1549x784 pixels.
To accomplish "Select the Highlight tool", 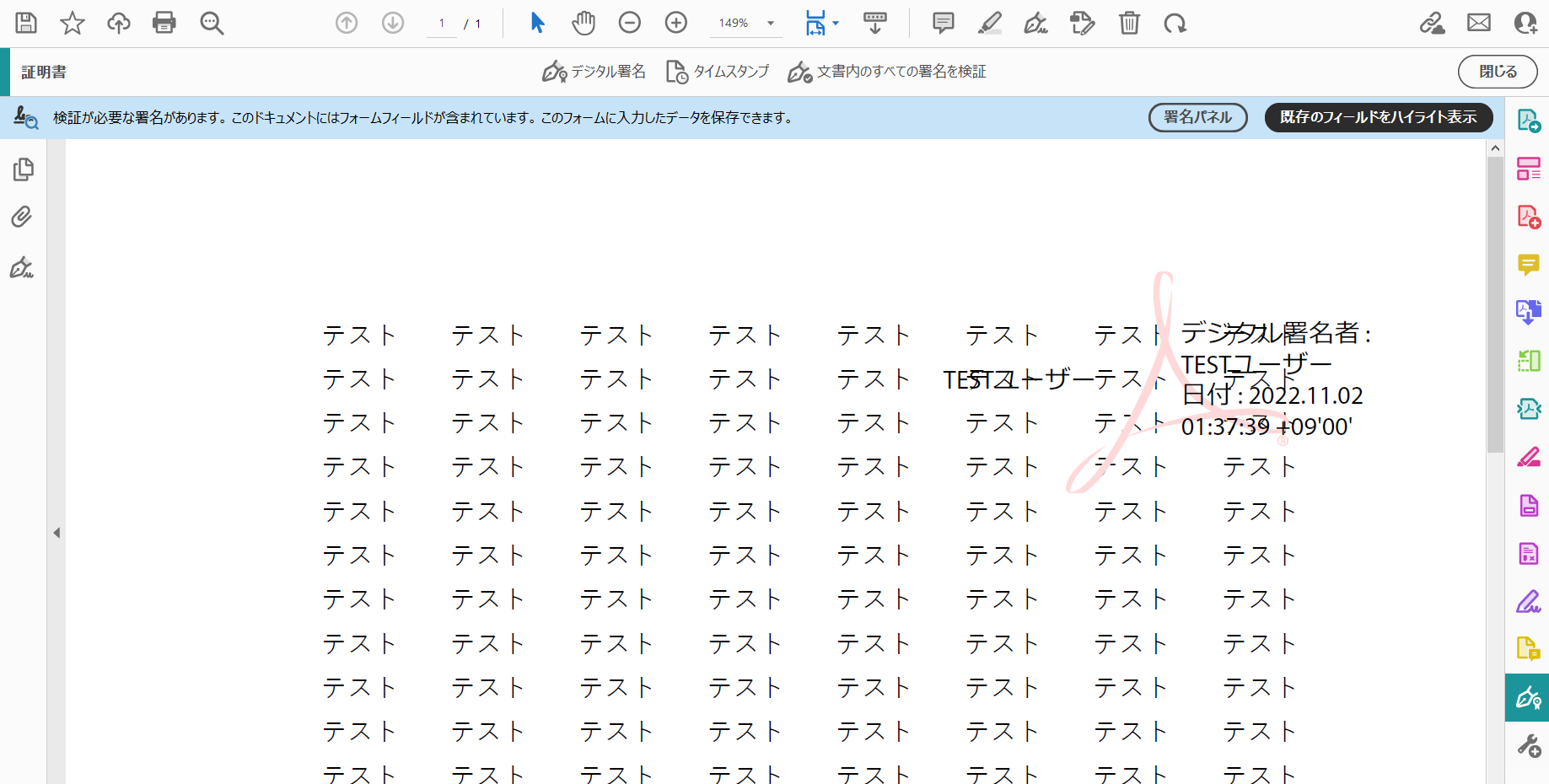I will (x=989, y=23).
